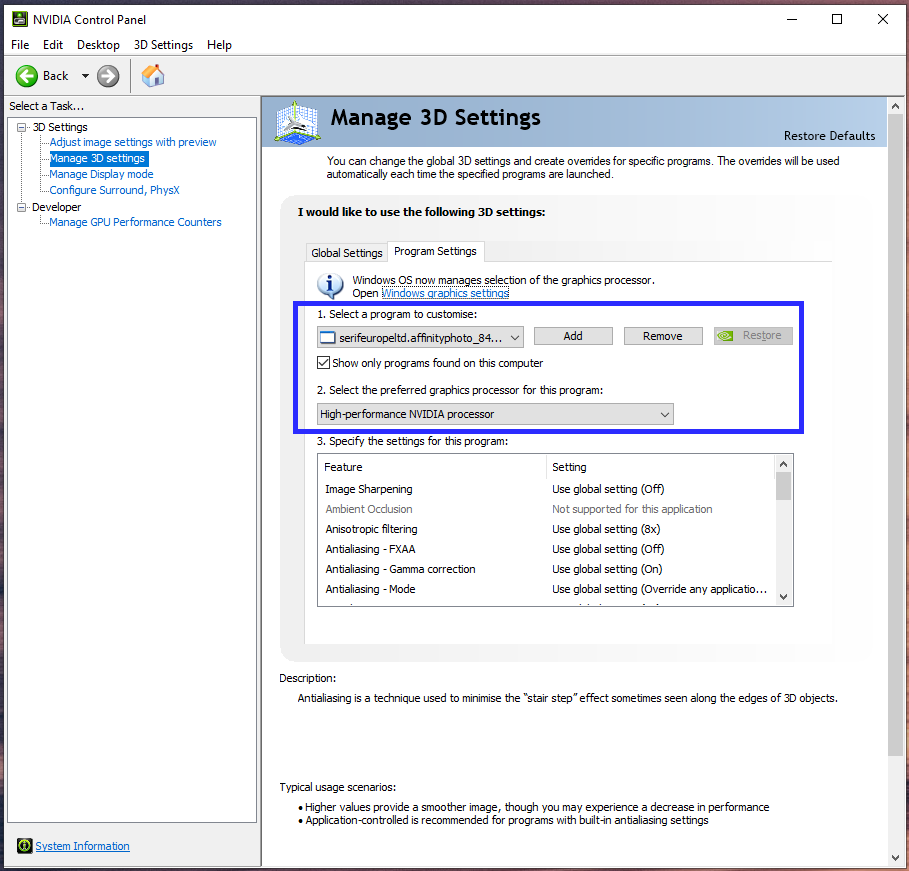This screenshot has width=909, height=871.
Task: Open the System Information link
Action: 82,846
